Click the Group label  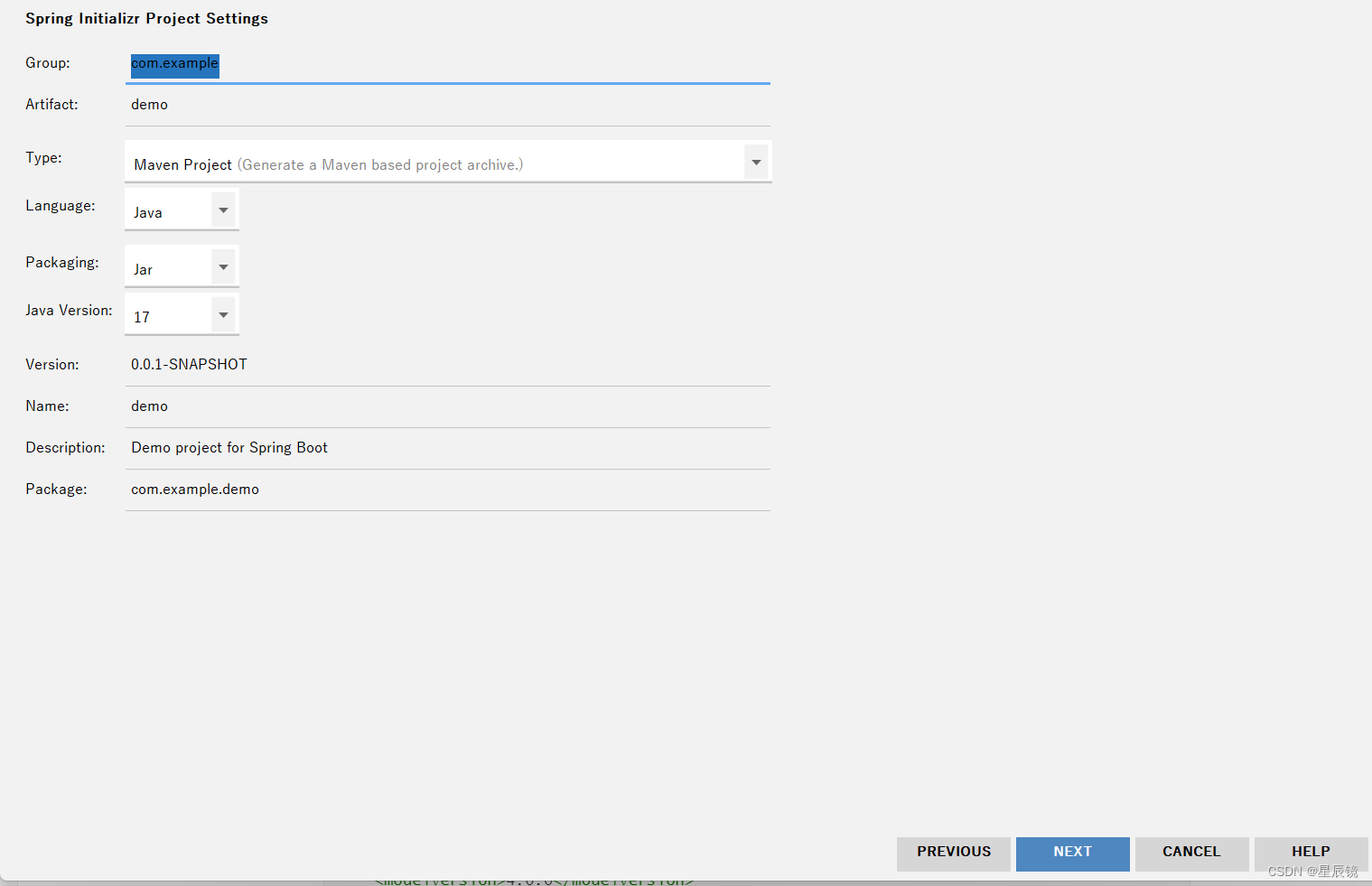48,63
